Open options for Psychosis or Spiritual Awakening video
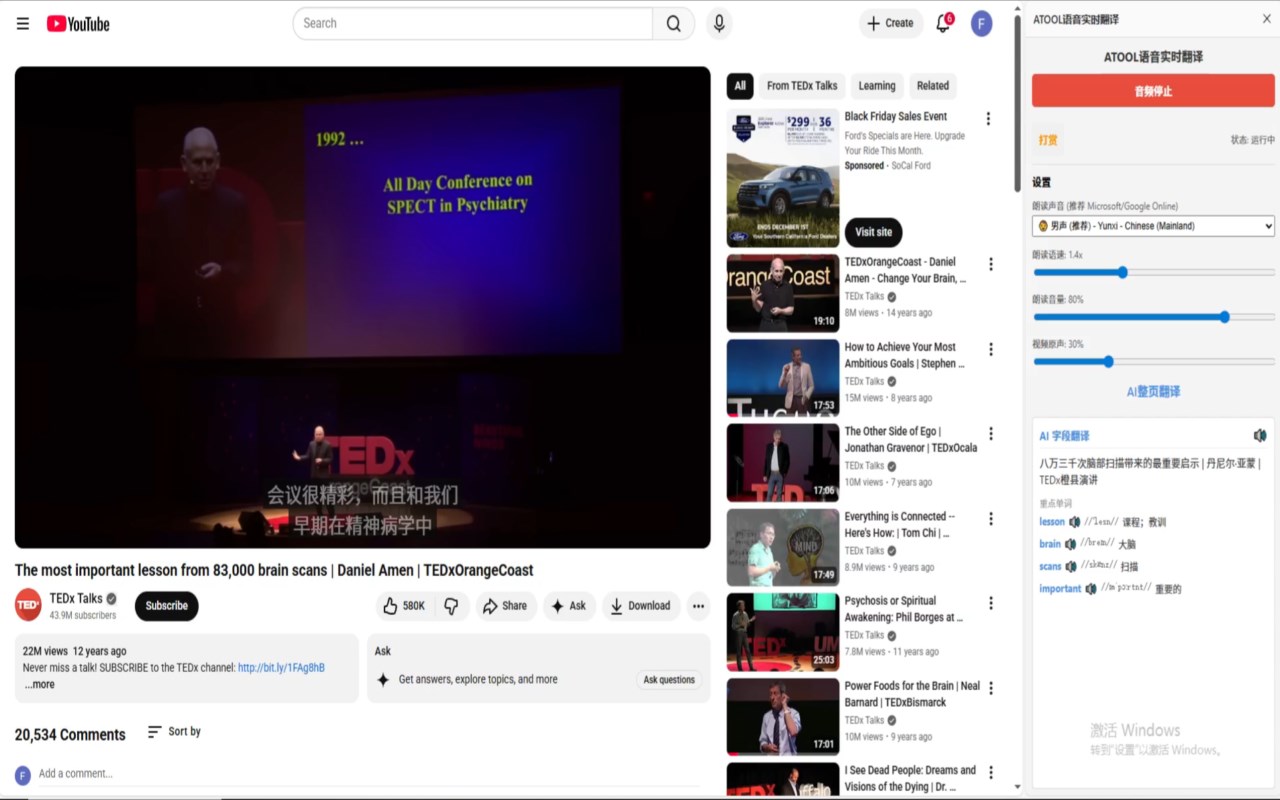Screen dimensions: 1280x800 991,604
